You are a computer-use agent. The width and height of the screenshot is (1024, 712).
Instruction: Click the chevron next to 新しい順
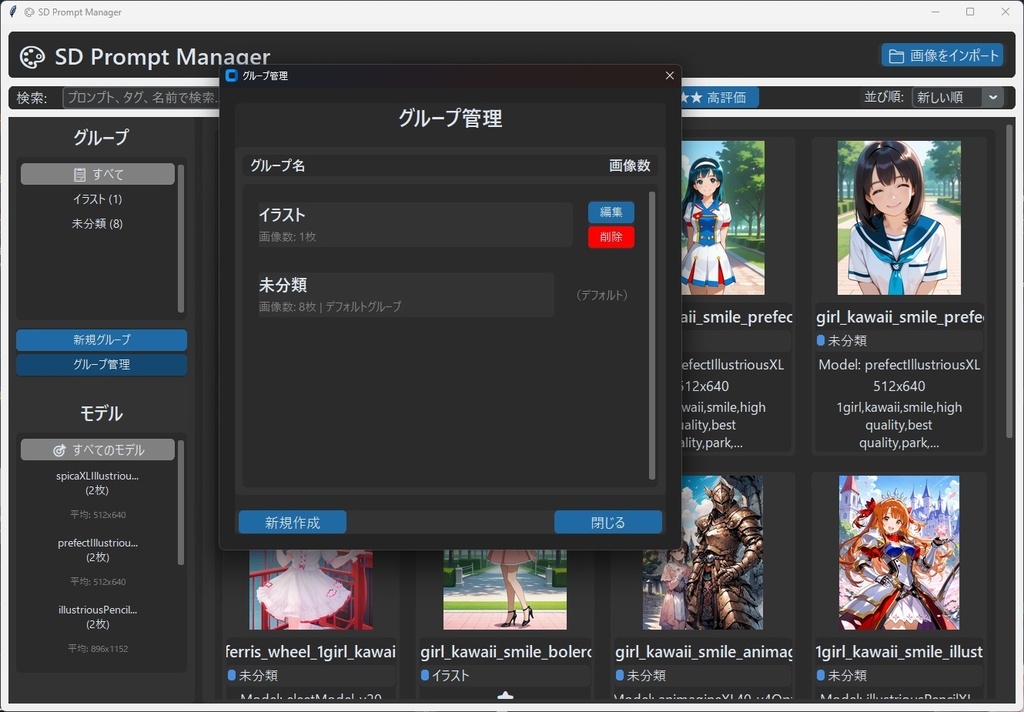(993, 97)
